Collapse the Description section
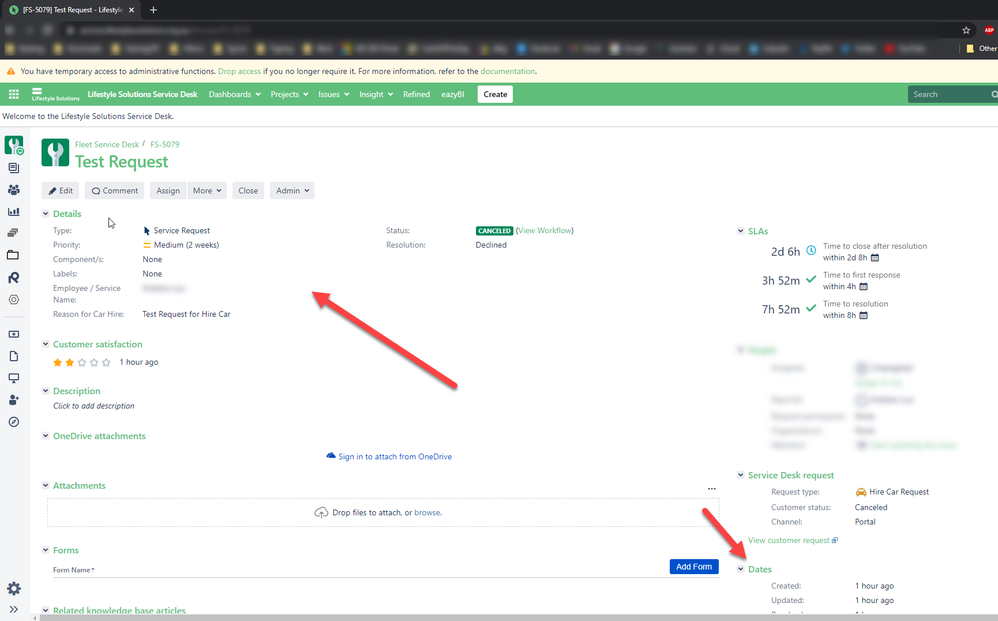The image size is (998, 621). [45, 391]
